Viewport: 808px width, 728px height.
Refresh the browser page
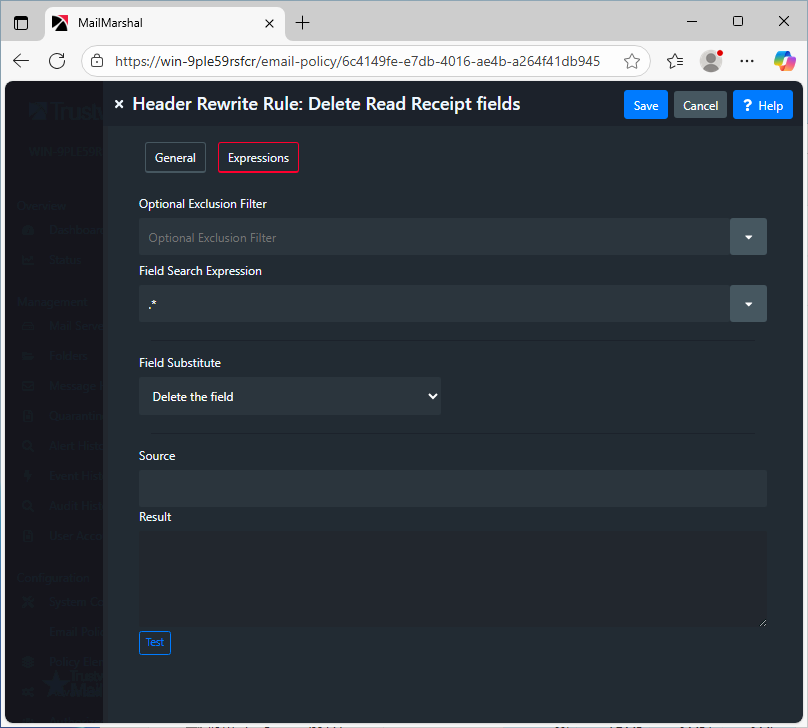57,61
